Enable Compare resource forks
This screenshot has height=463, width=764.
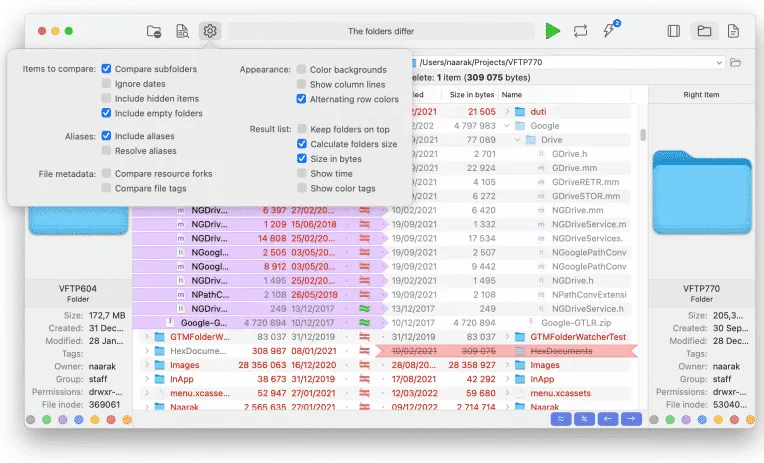click(106, 174)
